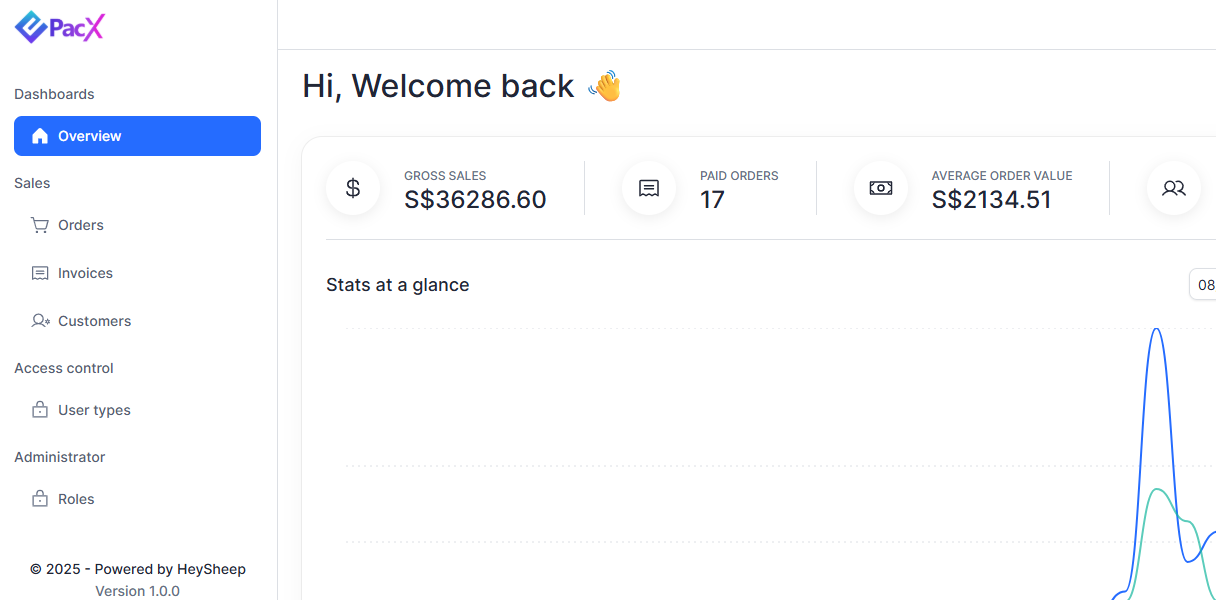1216x600 pixels.
Task: Click the customers group icon in stats
Action: click(x=1174, y=188)
